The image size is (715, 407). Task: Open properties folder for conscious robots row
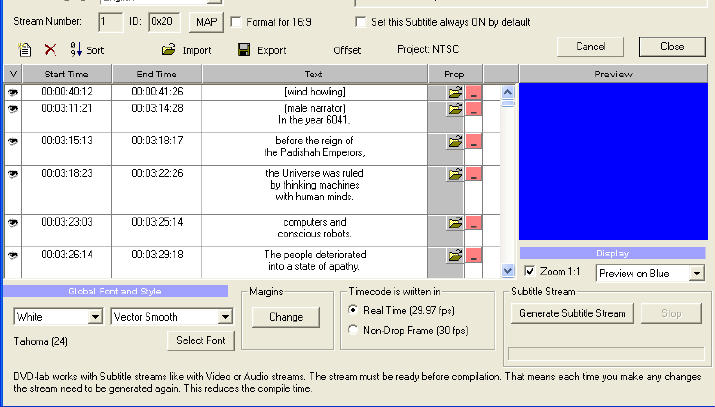coord(455,223)
